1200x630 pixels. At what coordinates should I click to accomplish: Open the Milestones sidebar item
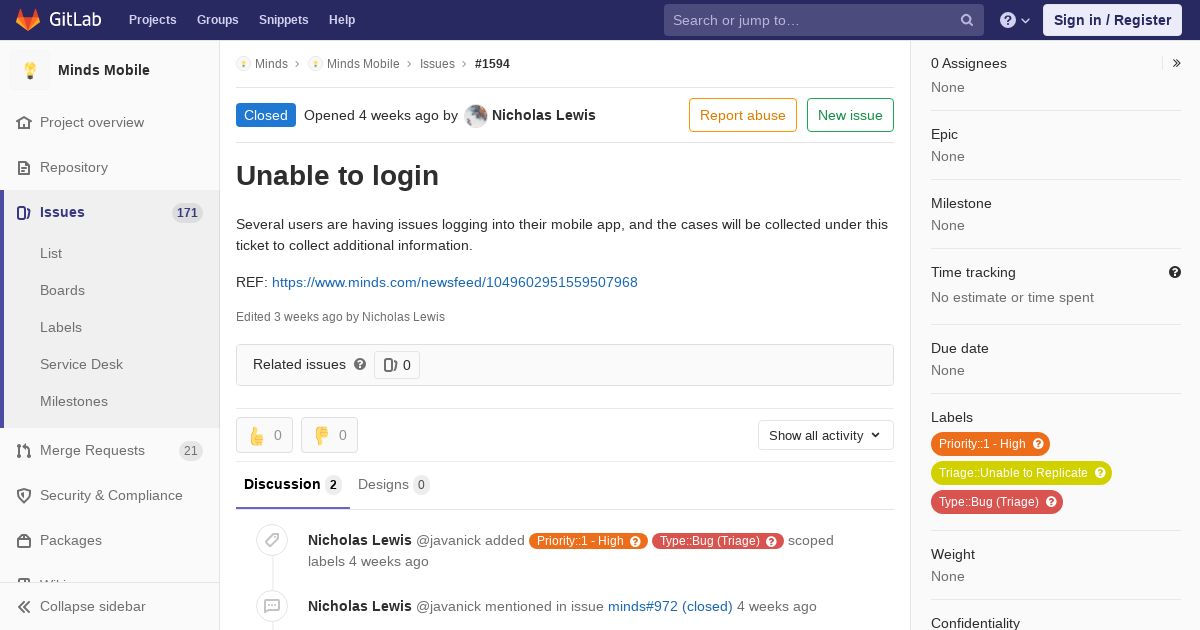point(74,401)
